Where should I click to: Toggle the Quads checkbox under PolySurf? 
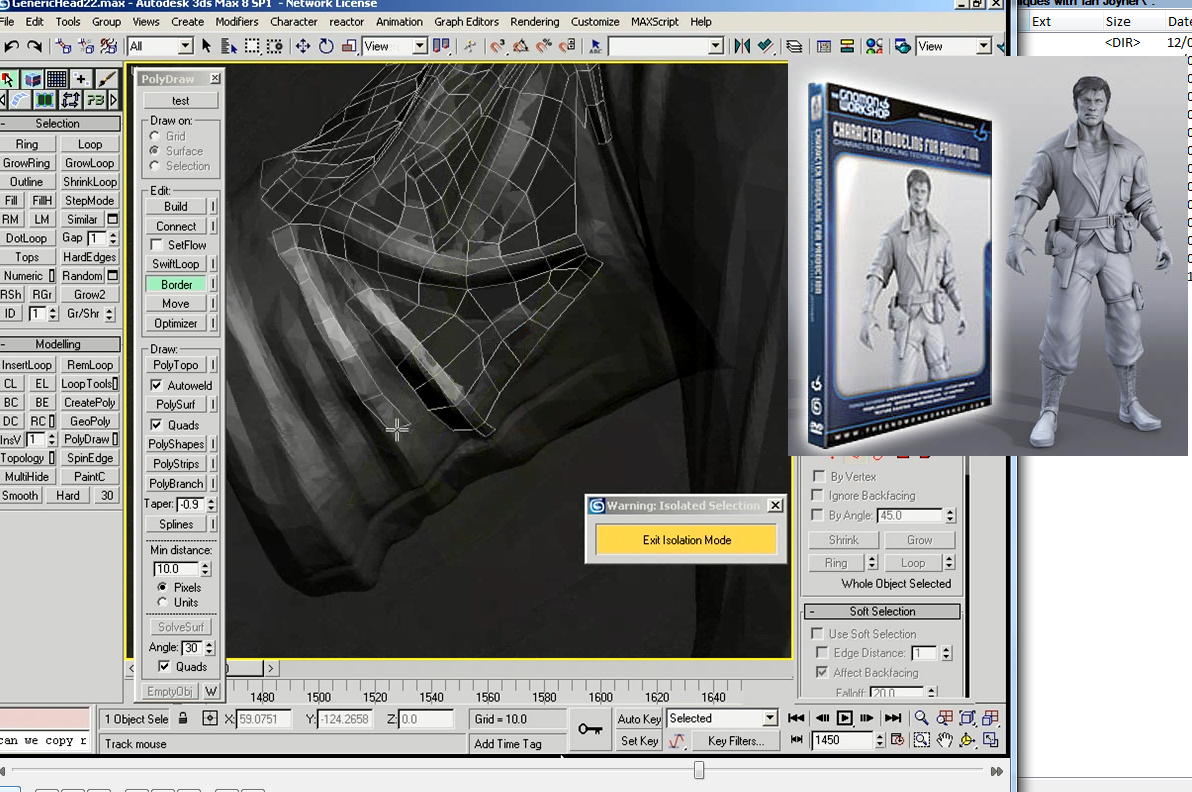pos(157,425)
